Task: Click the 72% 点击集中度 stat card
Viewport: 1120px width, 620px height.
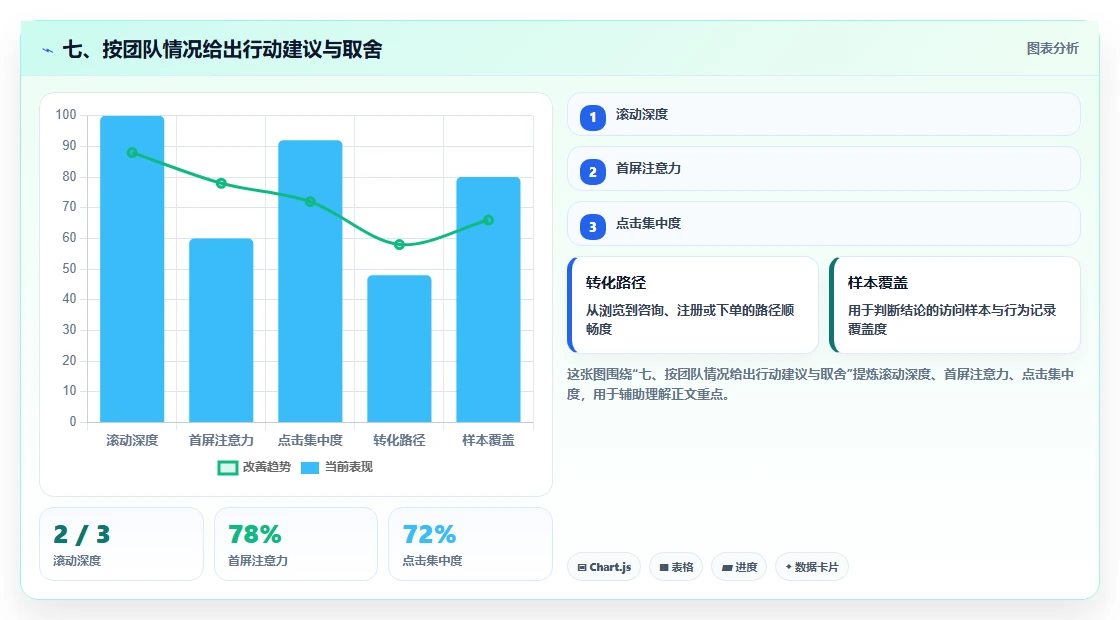Action: tap(471, 544)
